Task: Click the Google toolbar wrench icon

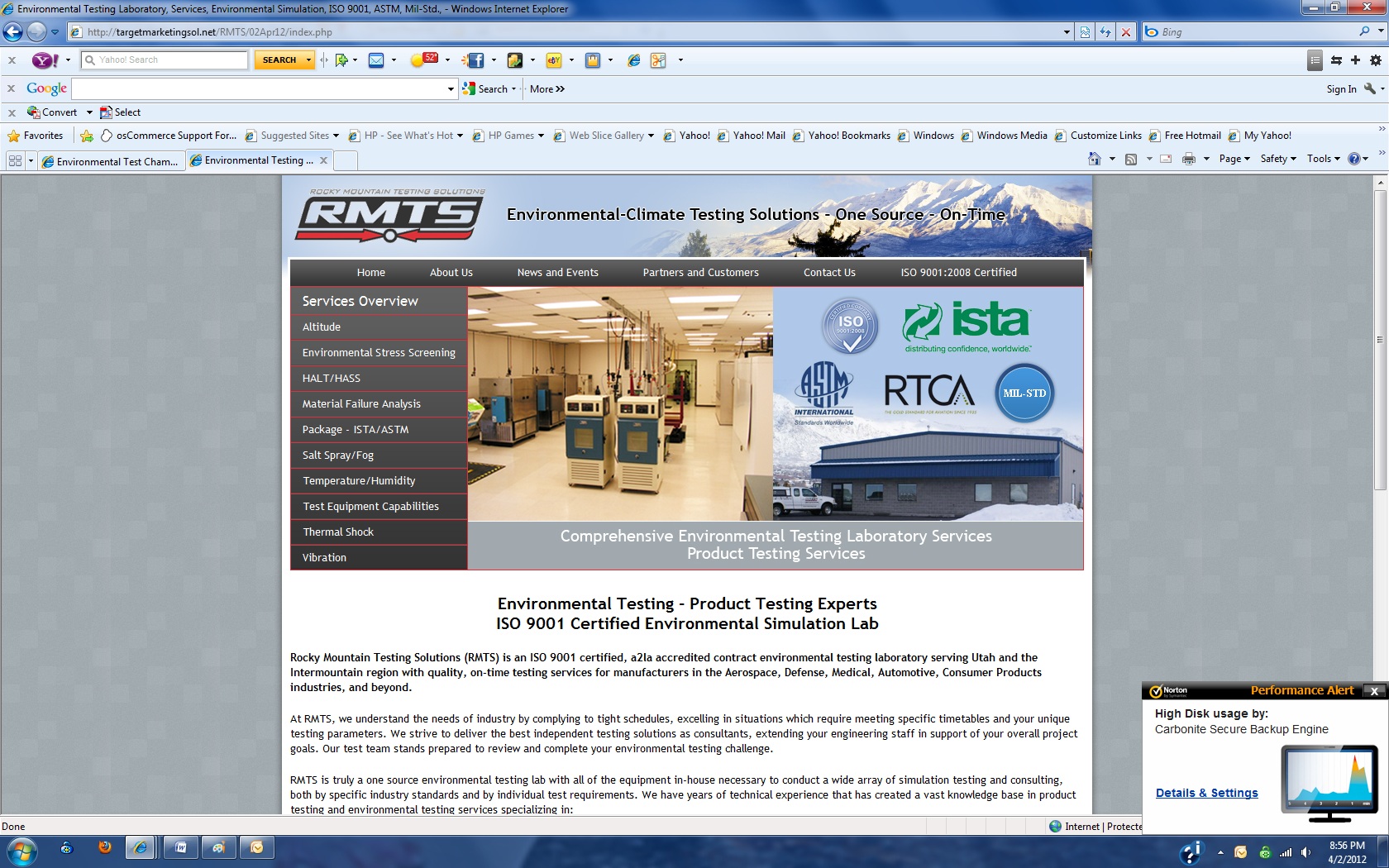Action: 1370,88
